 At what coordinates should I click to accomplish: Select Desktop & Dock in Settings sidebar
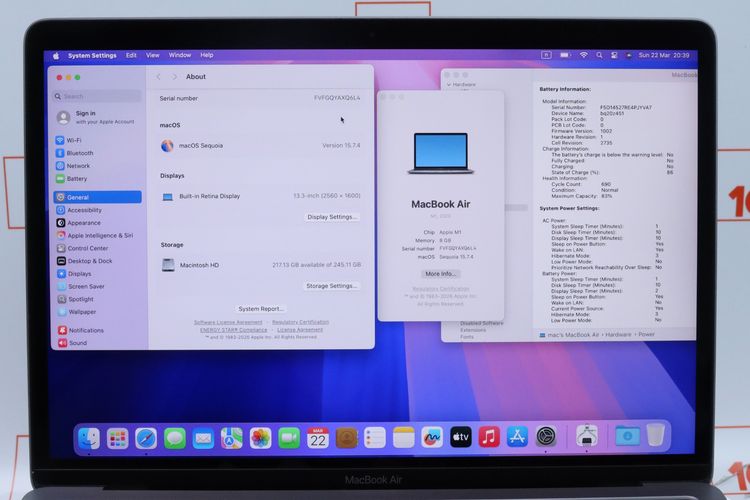click(x=98, y=261)
